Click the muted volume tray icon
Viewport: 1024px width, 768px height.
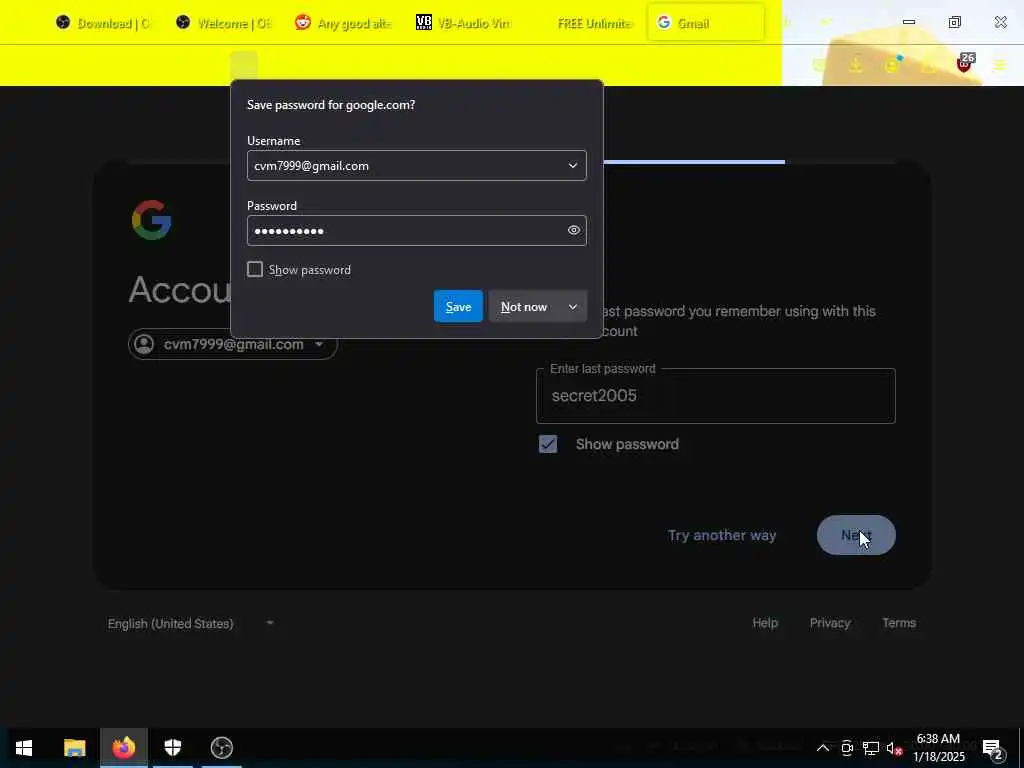point(894,748)
